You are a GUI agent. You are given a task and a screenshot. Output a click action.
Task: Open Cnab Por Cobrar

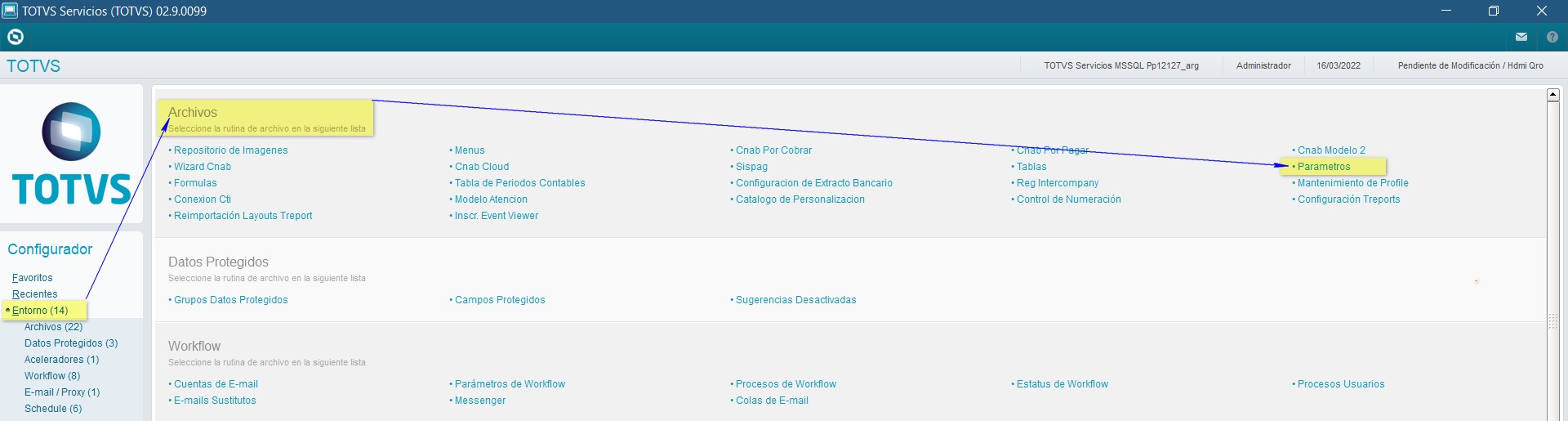pyautogui.click(x=773, y=150)
